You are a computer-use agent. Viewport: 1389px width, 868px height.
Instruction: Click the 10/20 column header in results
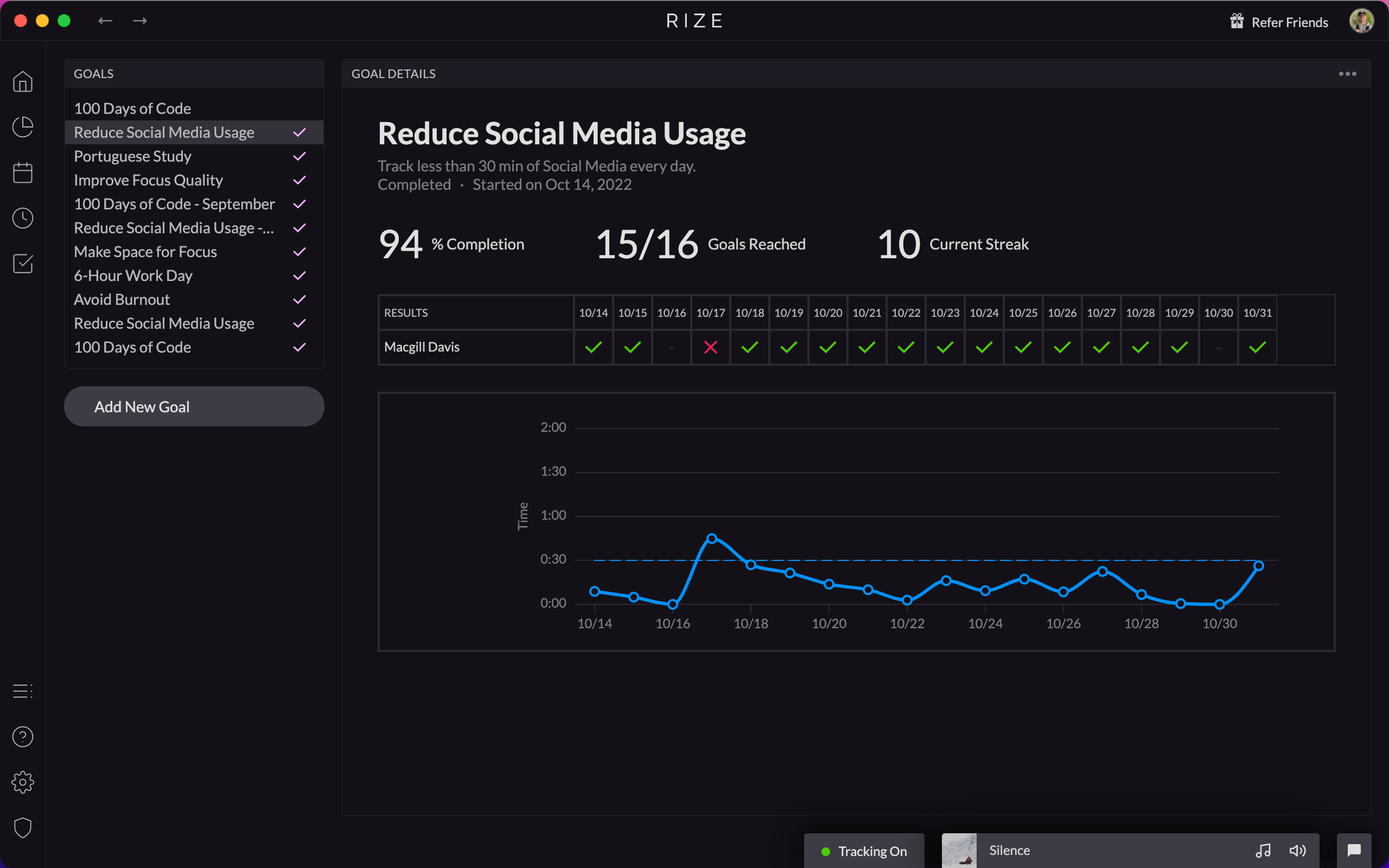click(827, 313)
